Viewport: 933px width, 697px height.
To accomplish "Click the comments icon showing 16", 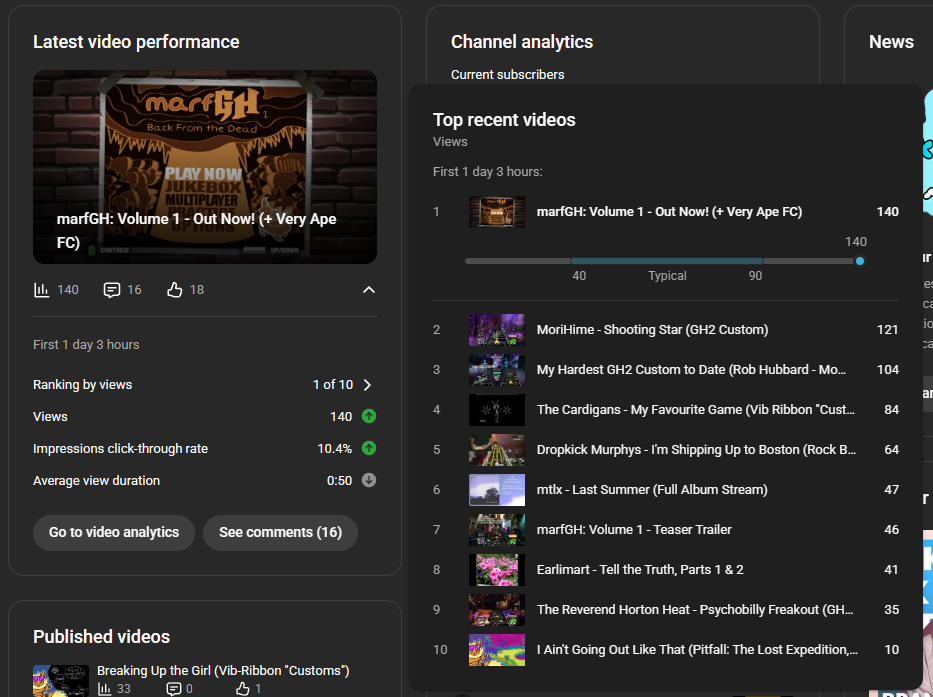I will pos(112,290).
